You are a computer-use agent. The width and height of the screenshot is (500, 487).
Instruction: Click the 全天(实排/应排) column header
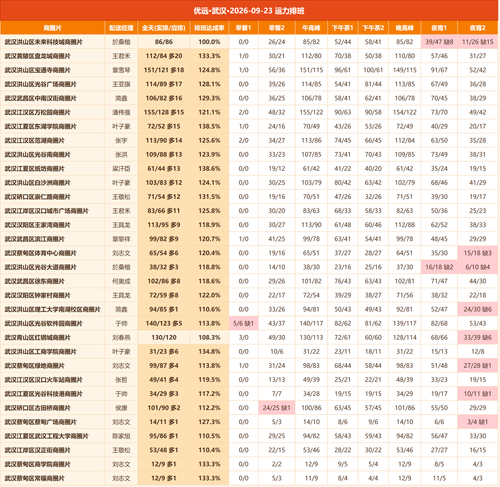[x=164, y=28]
